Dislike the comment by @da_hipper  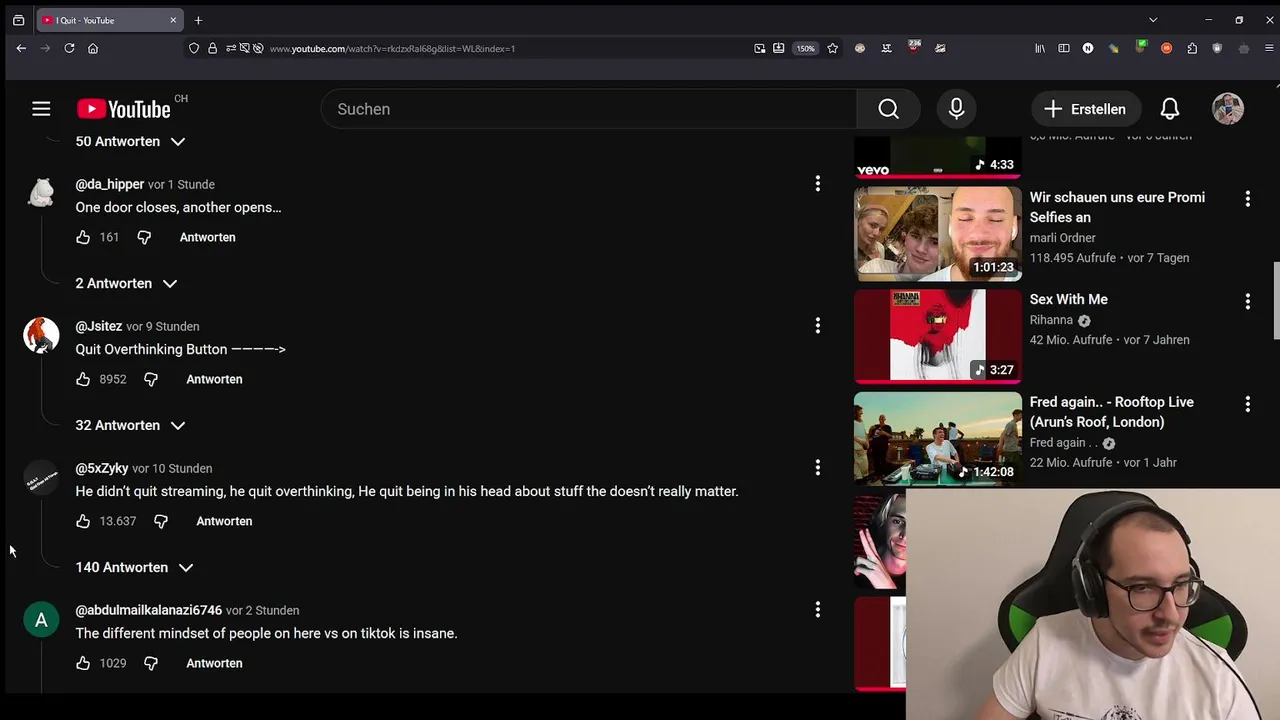(144, 237)
